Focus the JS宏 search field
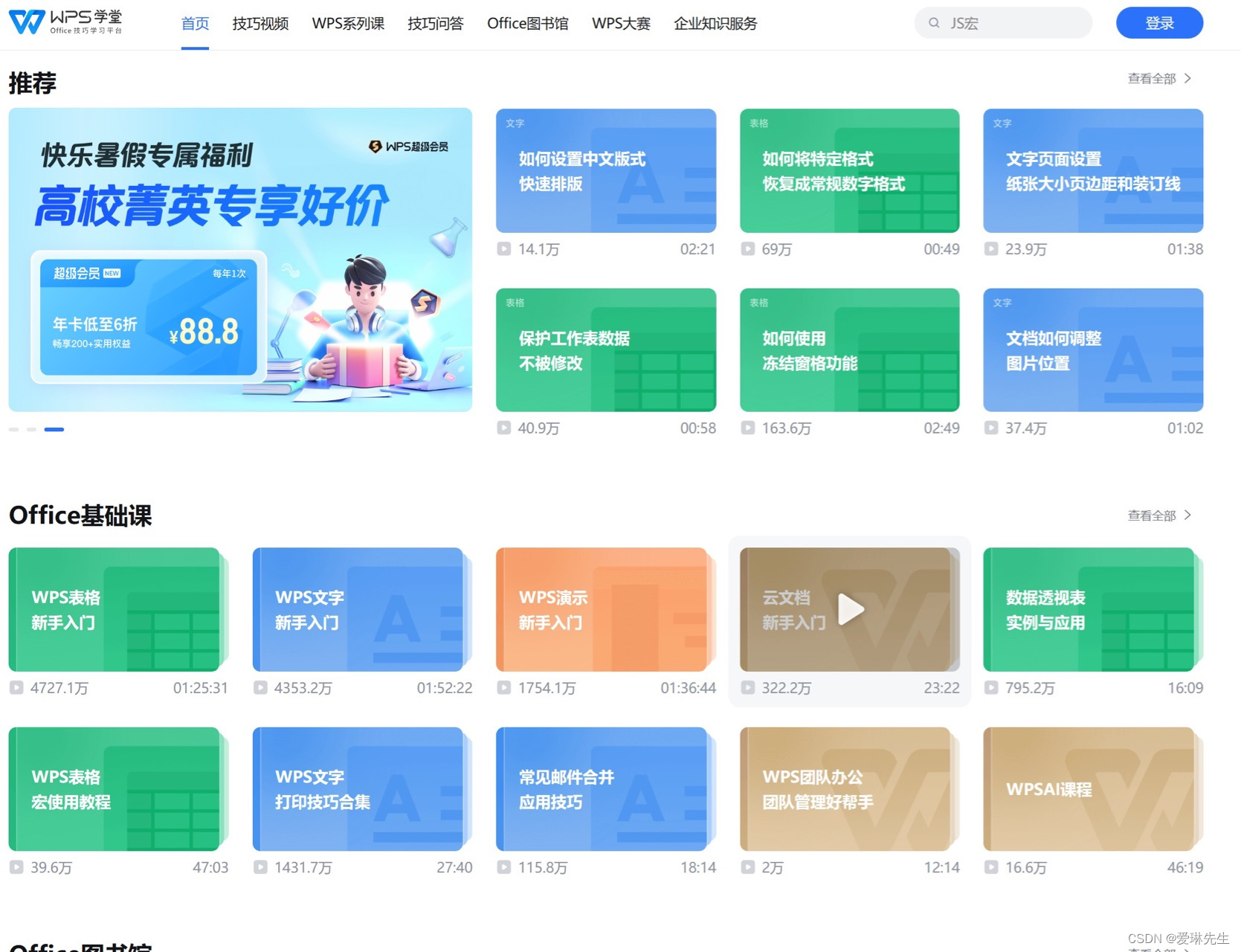Viewport: 1241px width, 952px height. tap(1003, 23)
